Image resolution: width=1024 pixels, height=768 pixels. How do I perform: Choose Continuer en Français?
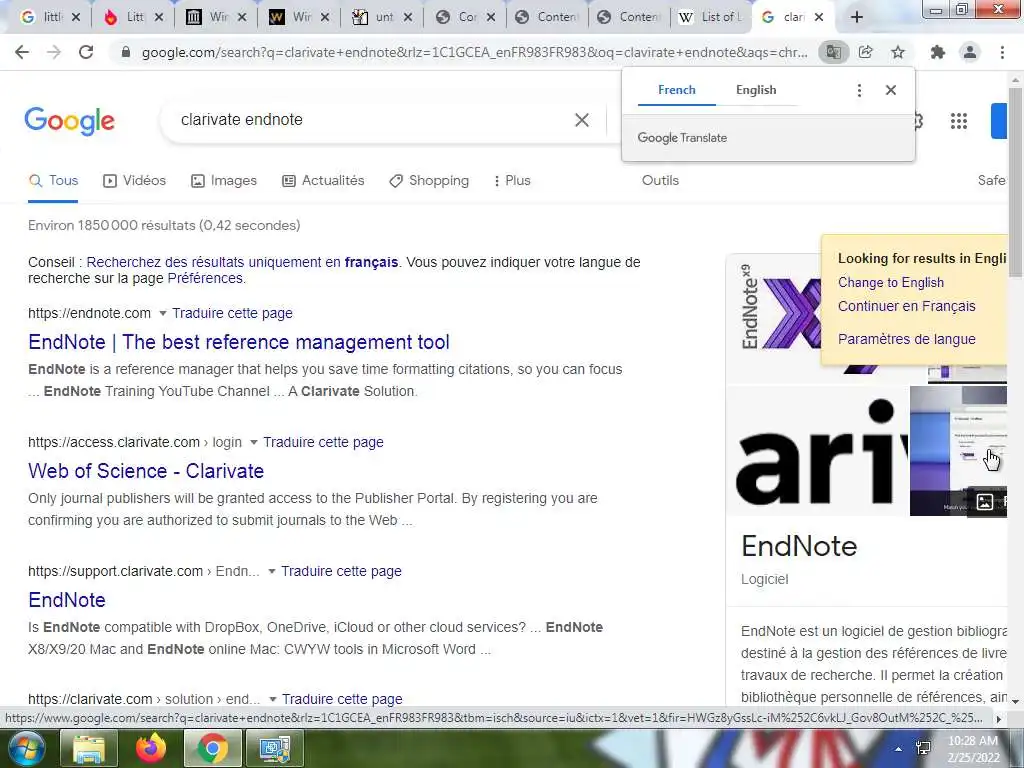906,306
